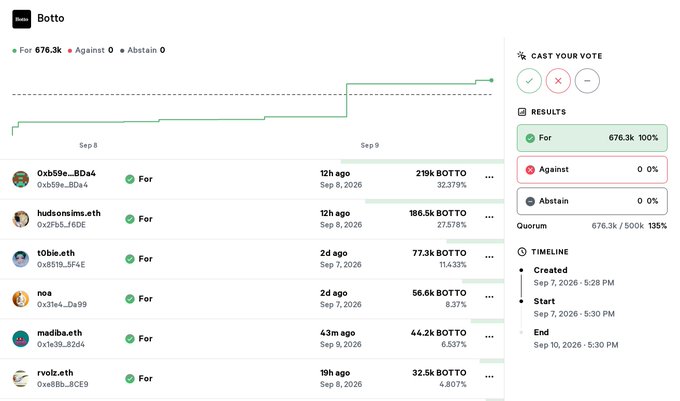Click the green check icon in For results
The height and width of the screenshot is (401, 680).
pos(530,138)
